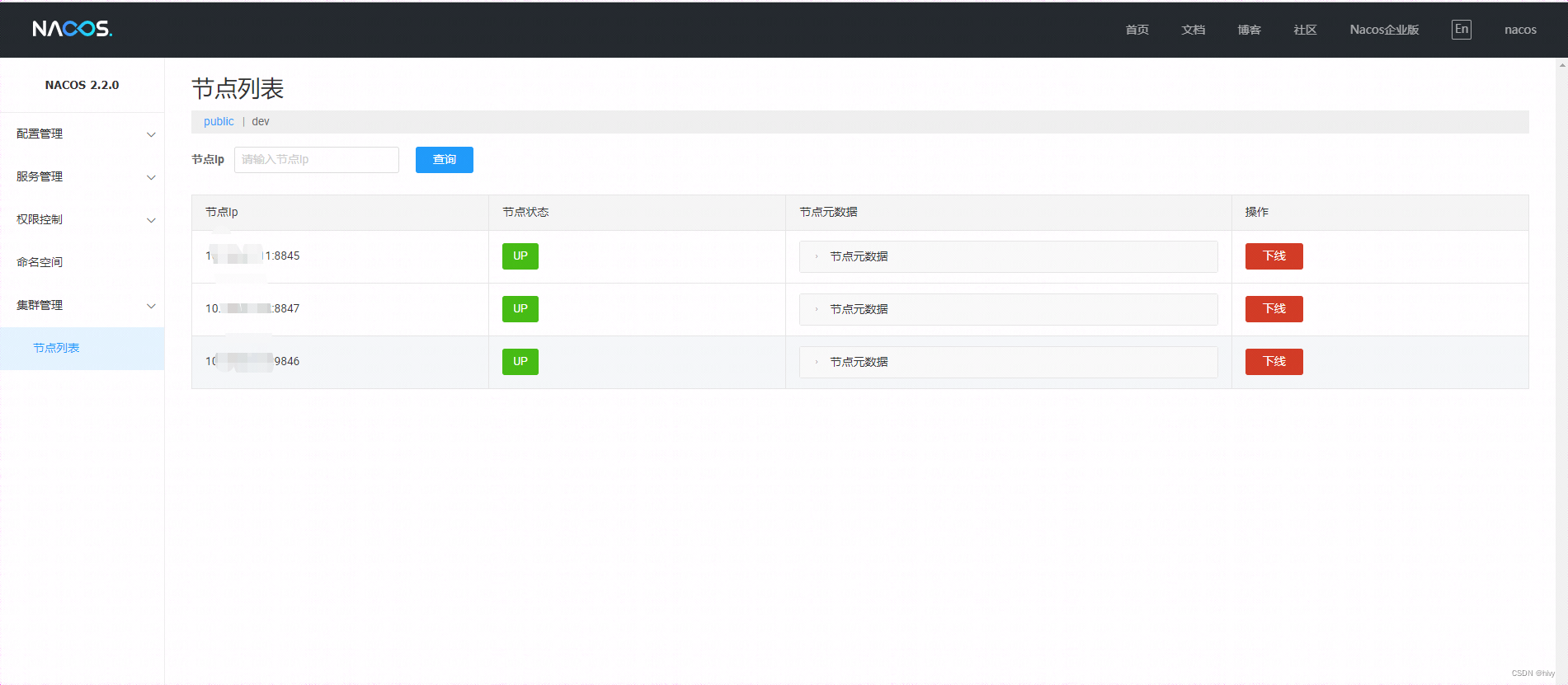Screen dimensions: 1568x685
Task: Take the 8845 node offline with 下线
Action: click(x=1274, y=256)
